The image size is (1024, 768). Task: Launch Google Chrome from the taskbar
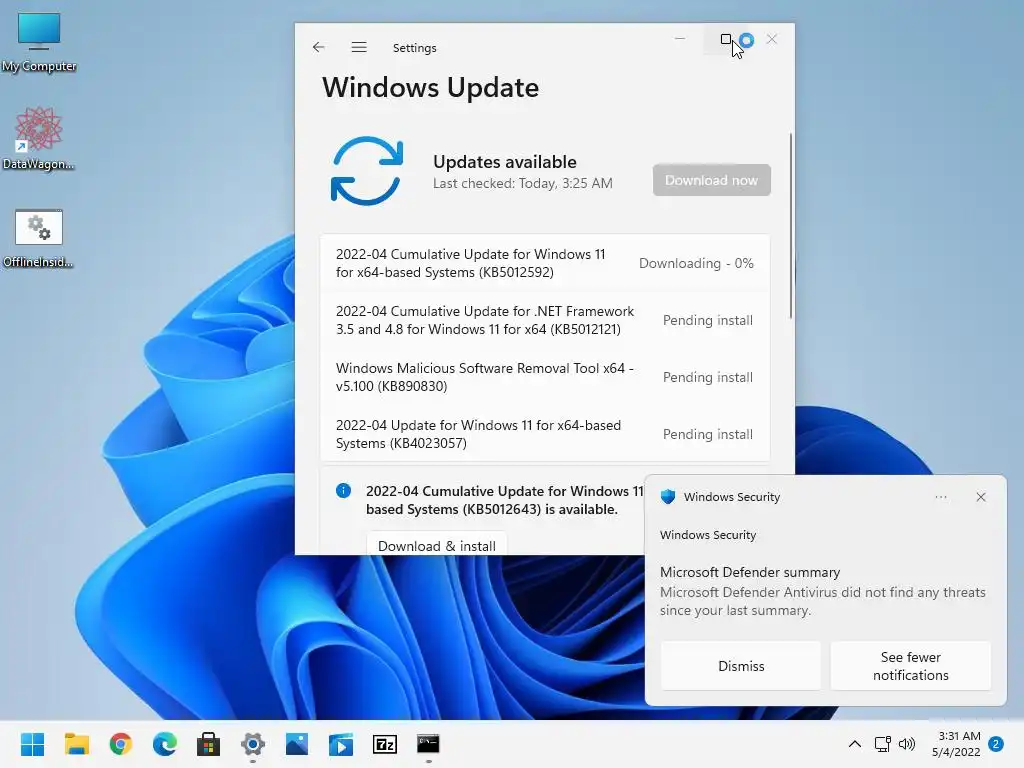tap(121, 744)
